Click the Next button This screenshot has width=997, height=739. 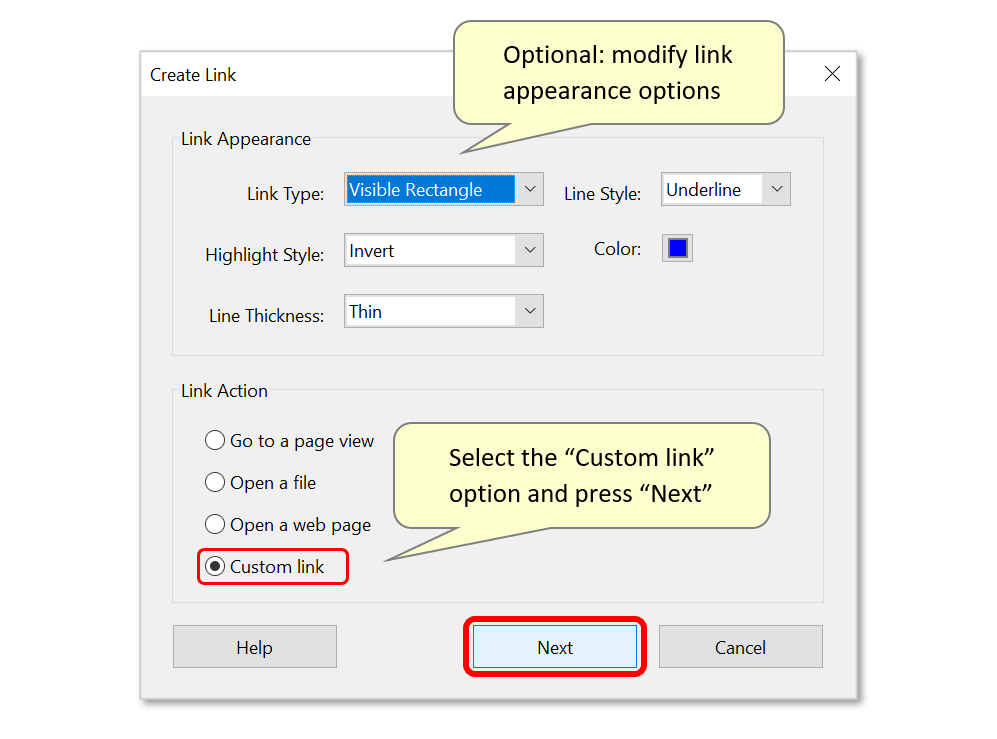554,647
